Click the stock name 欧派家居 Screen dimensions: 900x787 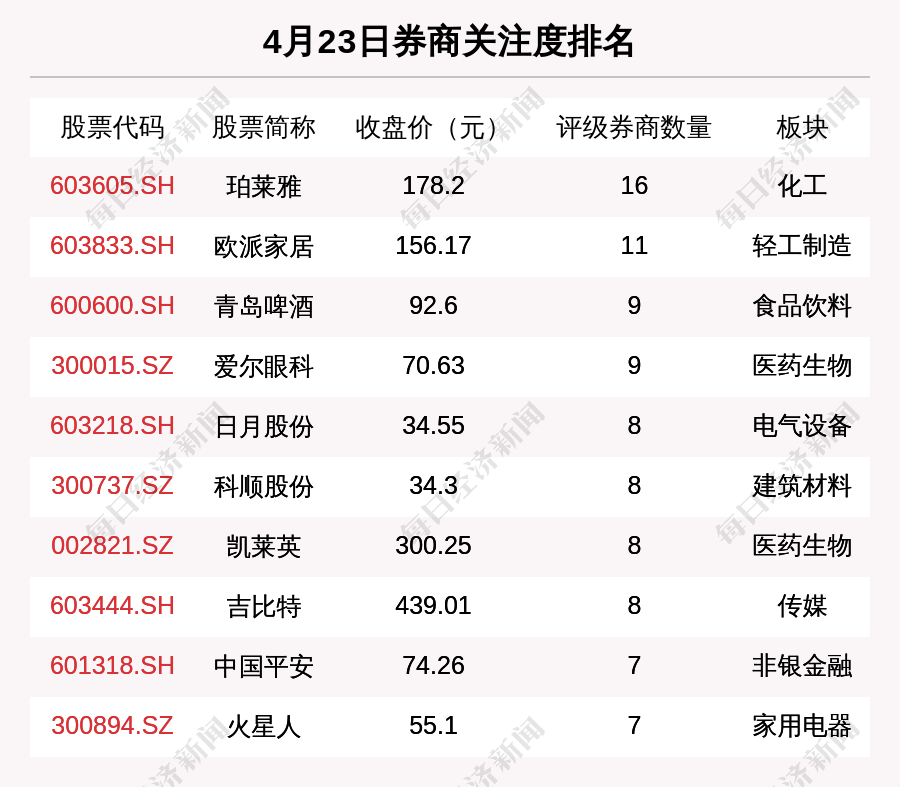point(263,247)
